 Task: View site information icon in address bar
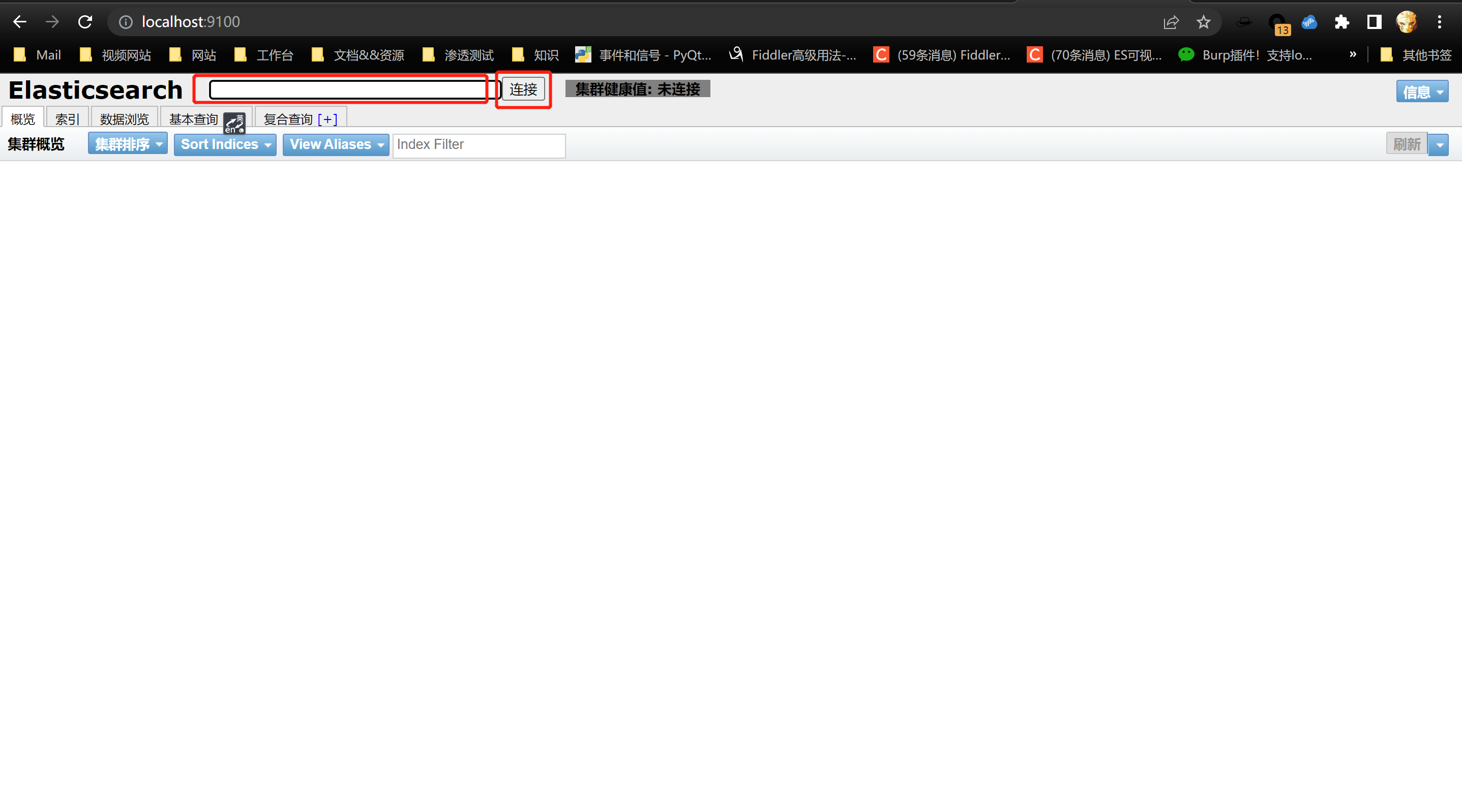click(126, 21)
